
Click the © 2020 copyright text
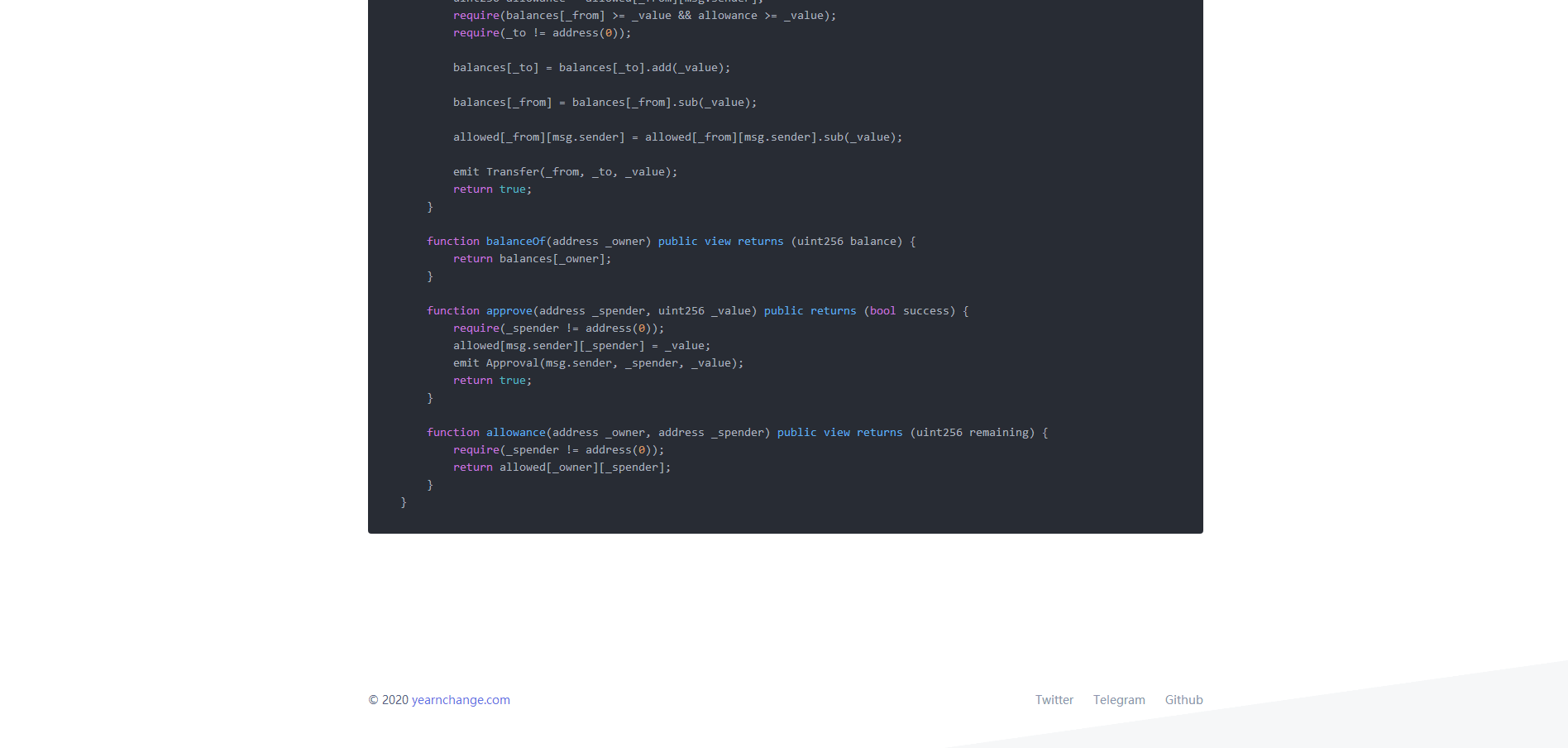(388, 700)
